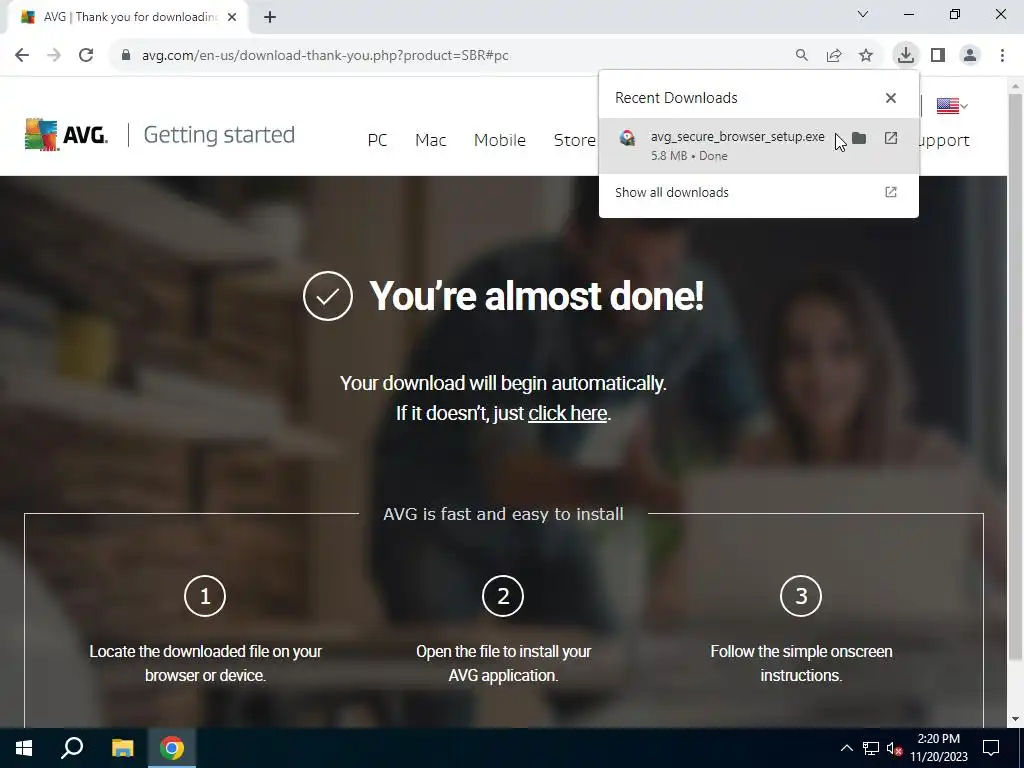This screenshot has height=768, width=1024.
Task: Click the muted volume tray icon
Action: (894, 748)
